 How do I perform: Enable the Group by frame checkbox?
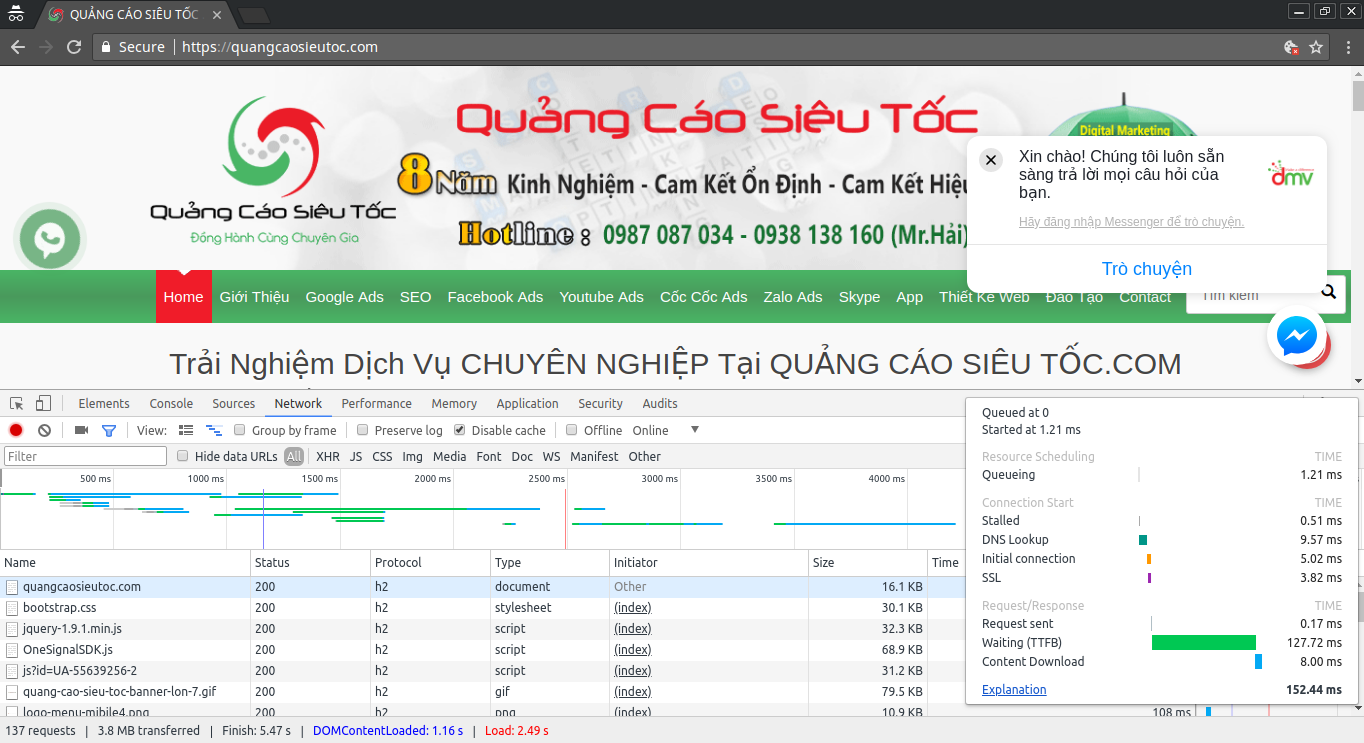pyautogui.click(x=240, y=430)
